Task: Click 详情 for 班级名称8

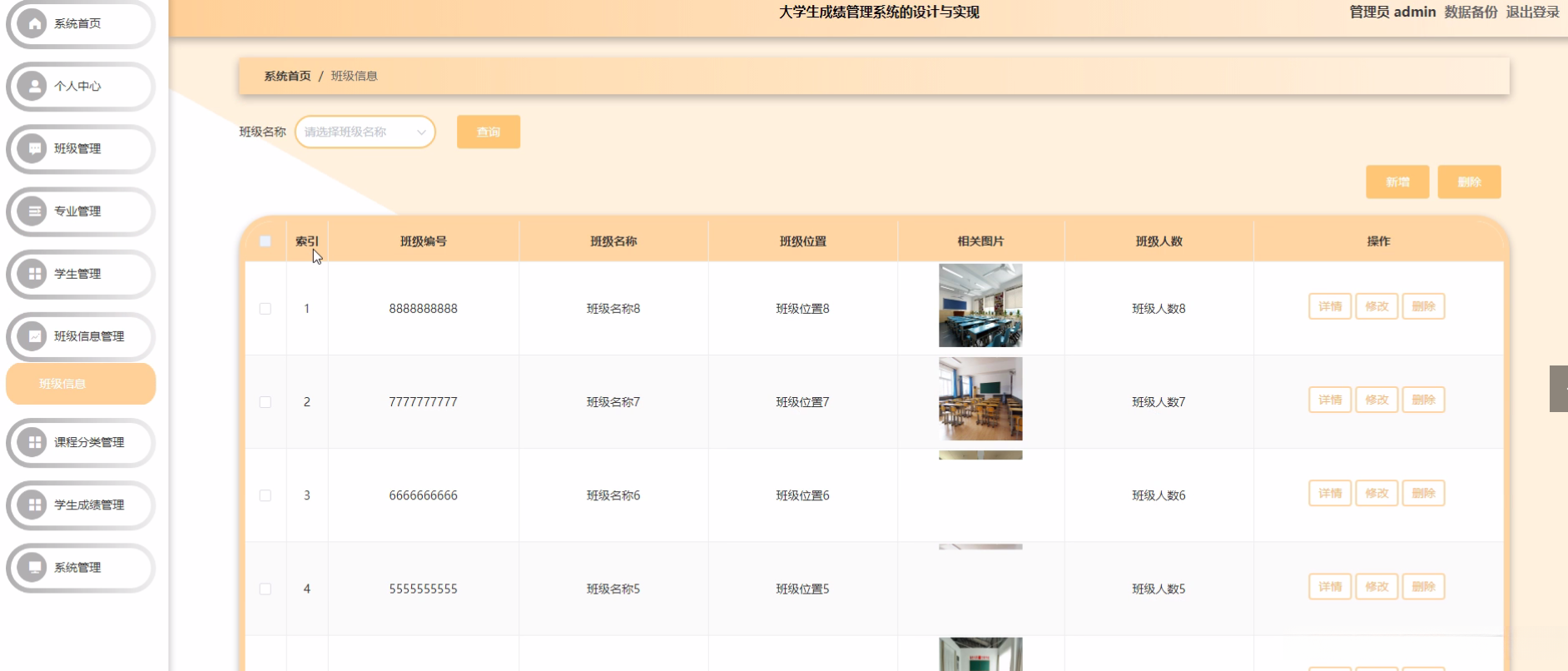Action: [1330, 306]
